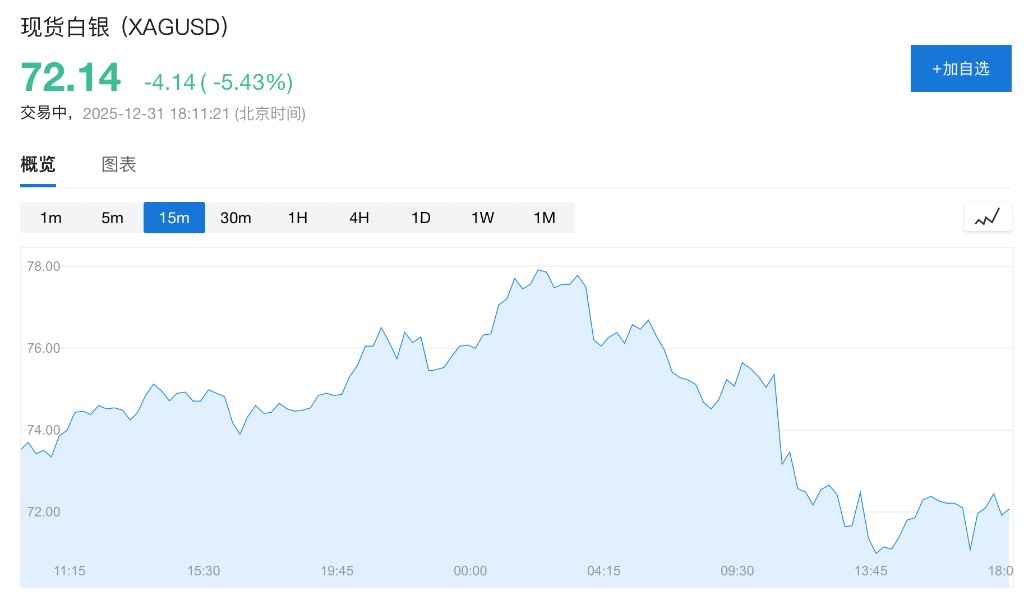The image size is (1024, 601).
Task: Set chart to 30m interval
Action: (x=236, y=218)
